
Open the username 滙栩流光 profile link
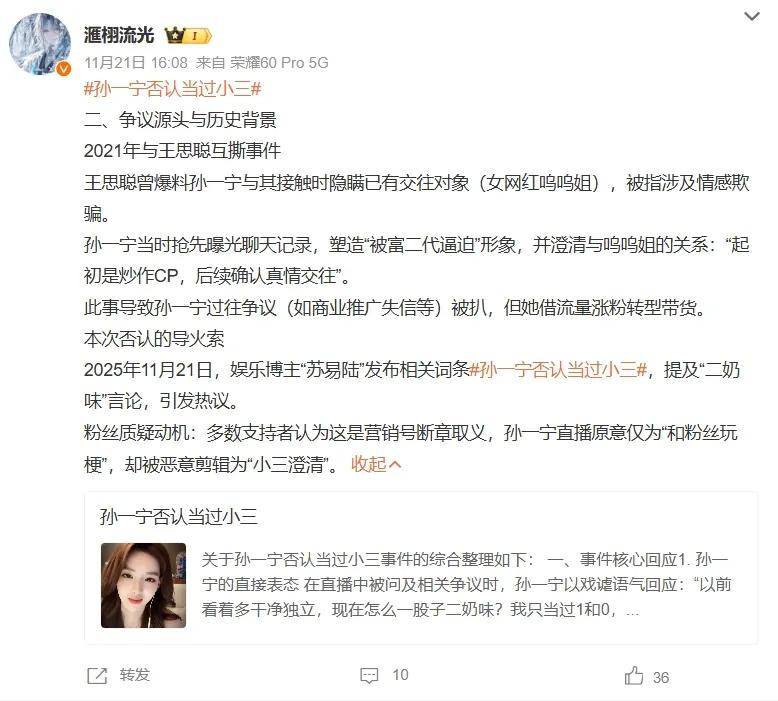(x=119, y=35)
